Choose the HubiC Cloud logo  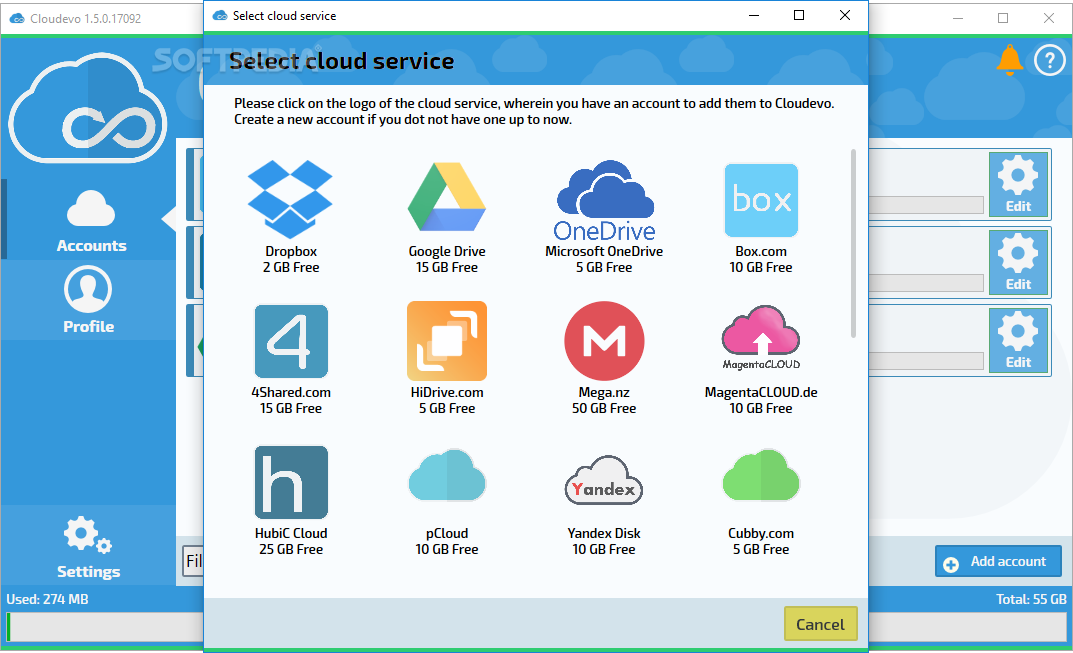291,482
